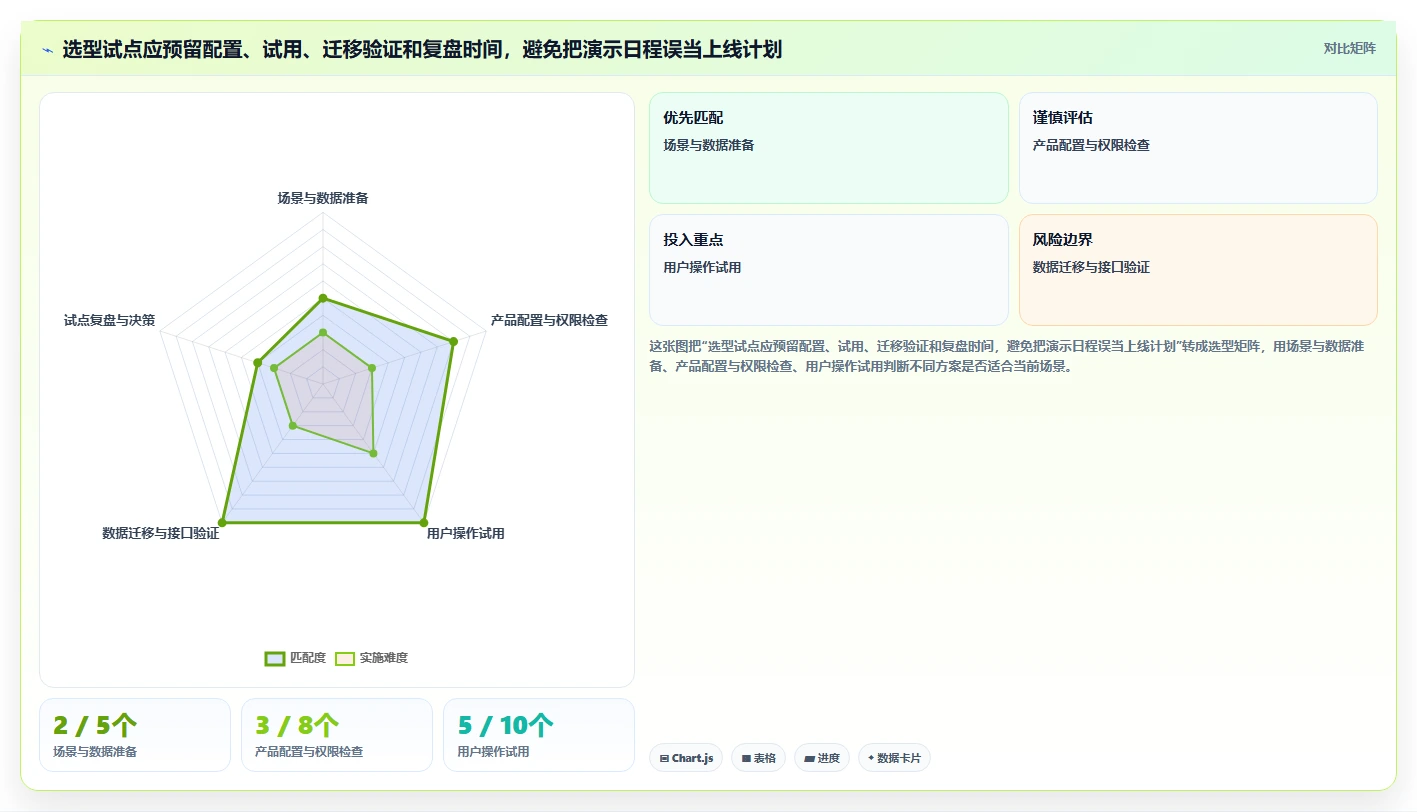Open the 风险边界 card
Screen dimensions: 1417x812
(1198, 270)
